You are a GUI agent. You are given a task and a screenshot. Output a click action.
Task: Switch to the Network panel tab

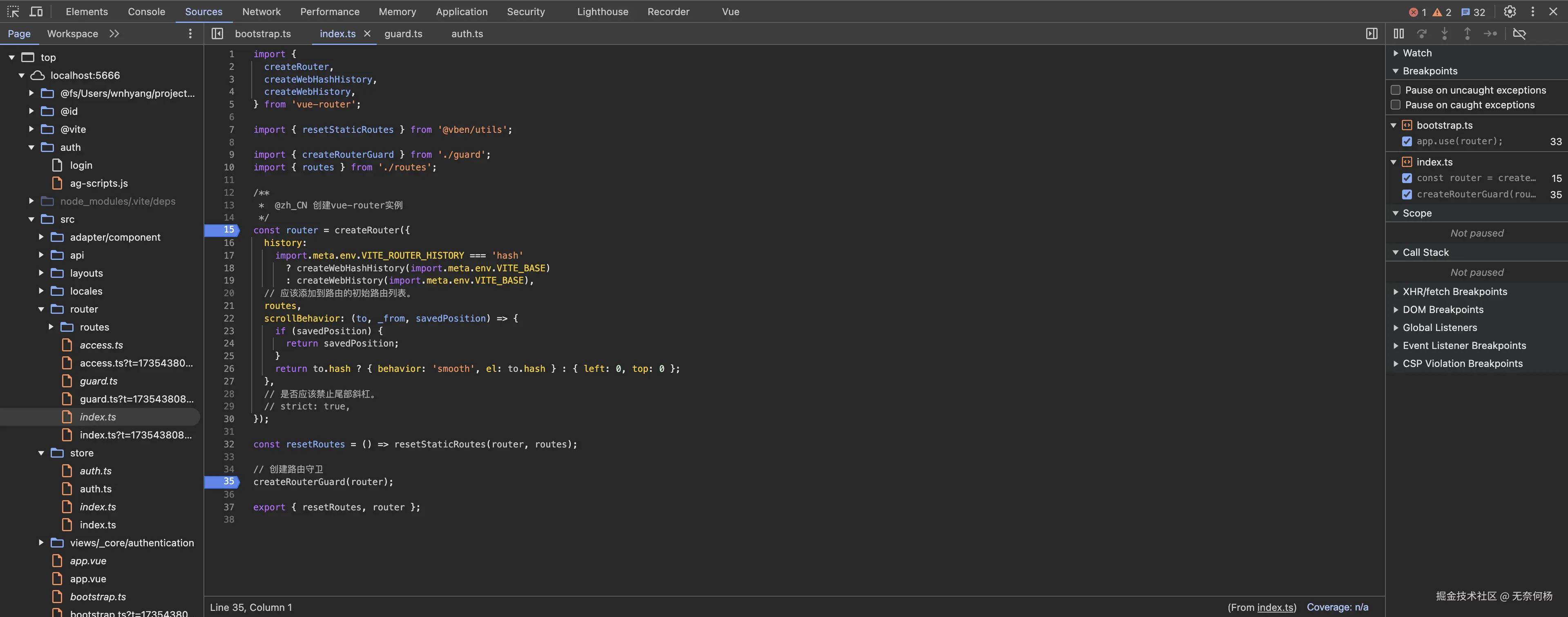[261, 11]
